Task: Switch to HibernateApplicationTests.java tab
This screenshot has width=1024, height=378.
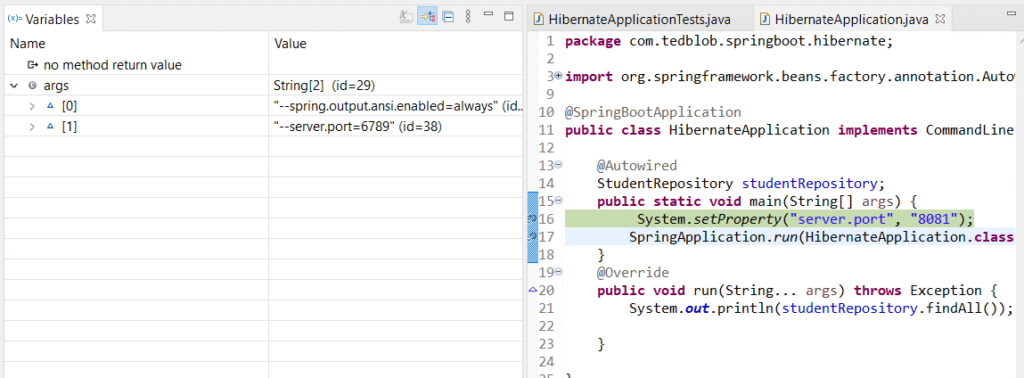Action: [639, 19]
